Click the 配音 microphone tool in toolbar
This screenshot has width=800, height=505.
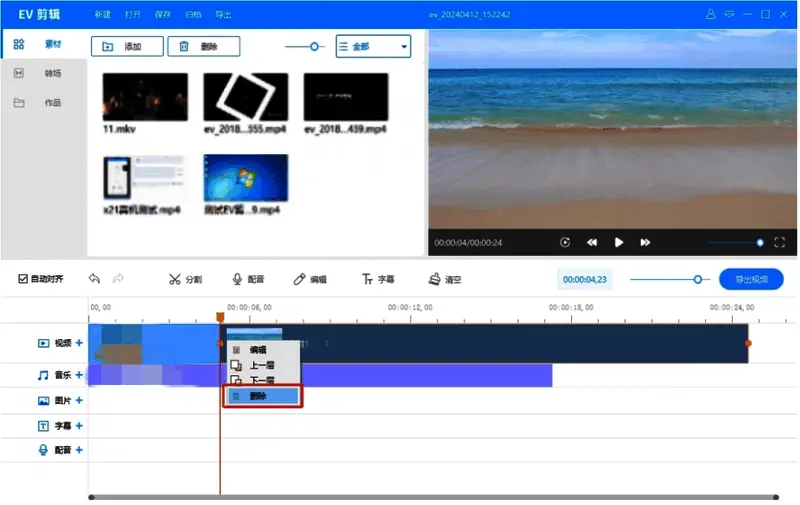(248, 280)
